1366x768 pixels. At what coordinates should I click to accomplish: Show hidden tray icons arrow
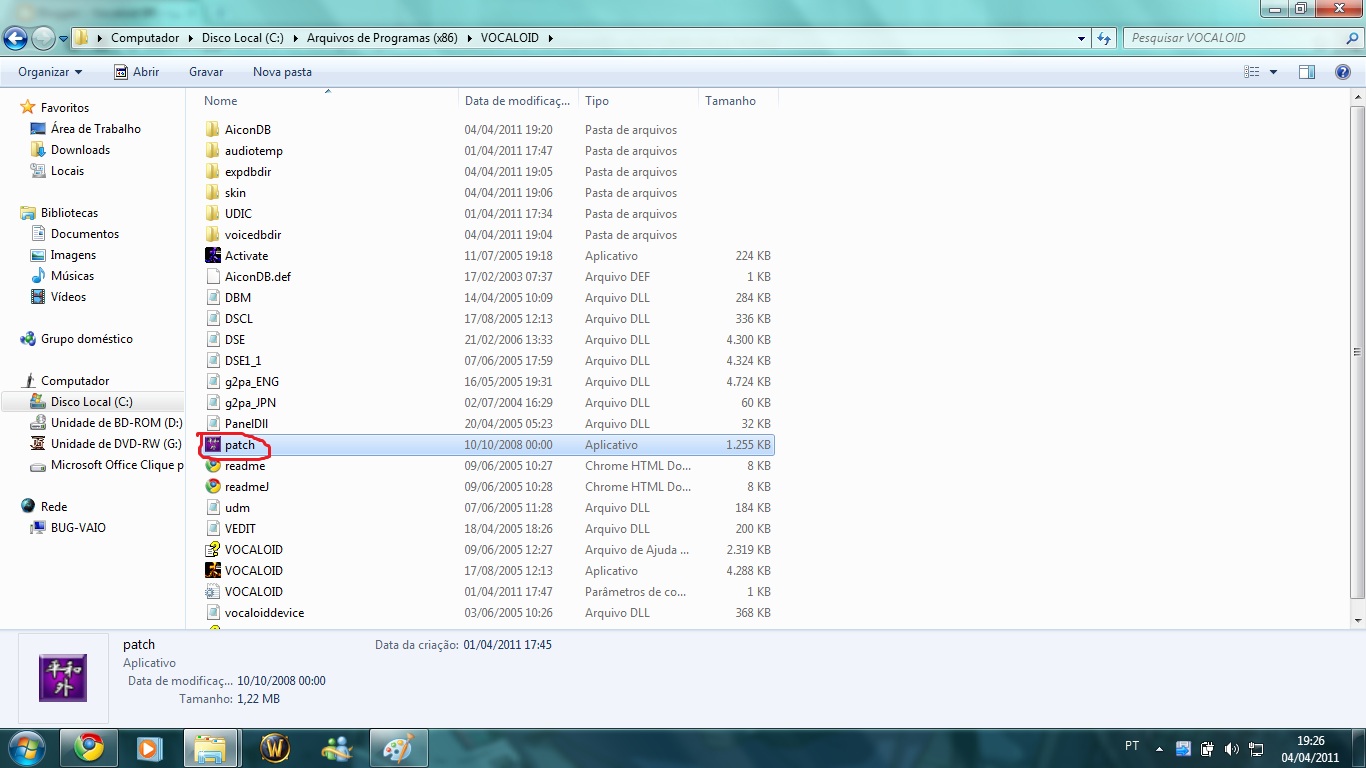click(1159, 749)
